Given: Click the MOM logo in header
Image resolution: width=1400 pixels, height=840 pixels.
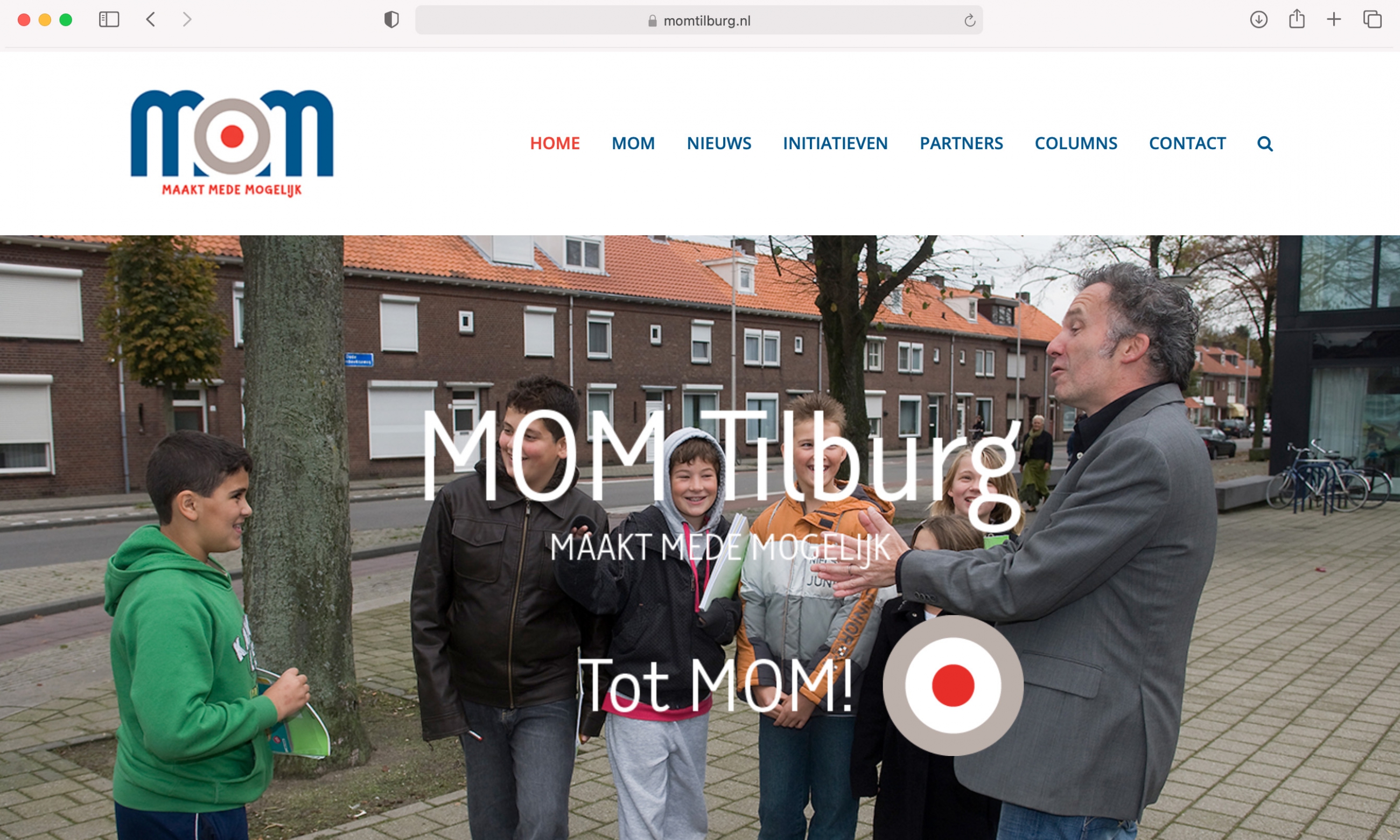Looking at the screenshot, I should 232,143.
